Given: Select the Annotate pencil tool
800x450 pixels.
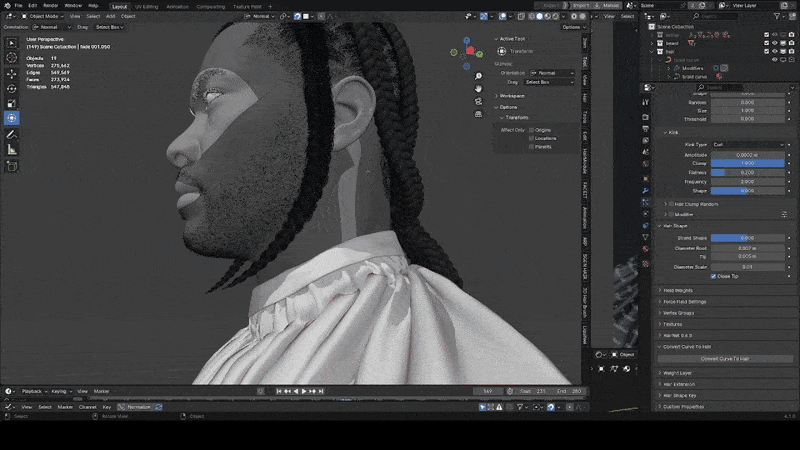Looking at the screenshot, I should click(x=11, y=135).
